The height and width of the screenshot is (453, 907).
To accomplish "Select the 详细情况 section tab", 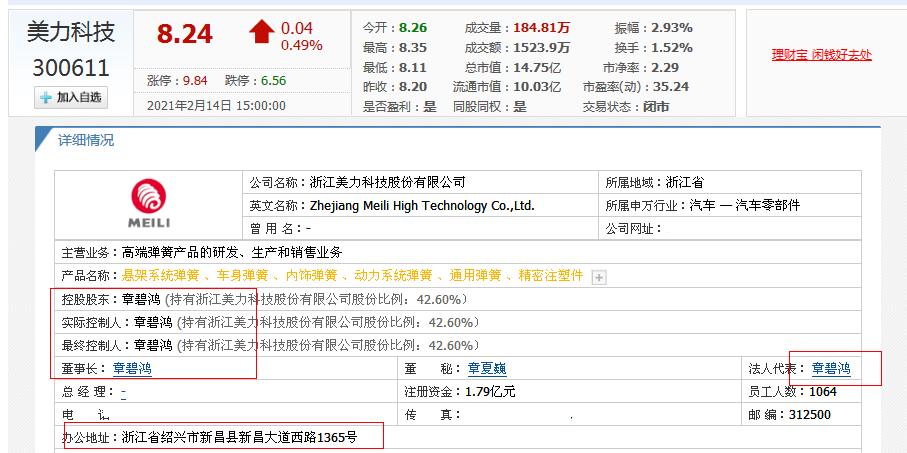I will point(86,140).
